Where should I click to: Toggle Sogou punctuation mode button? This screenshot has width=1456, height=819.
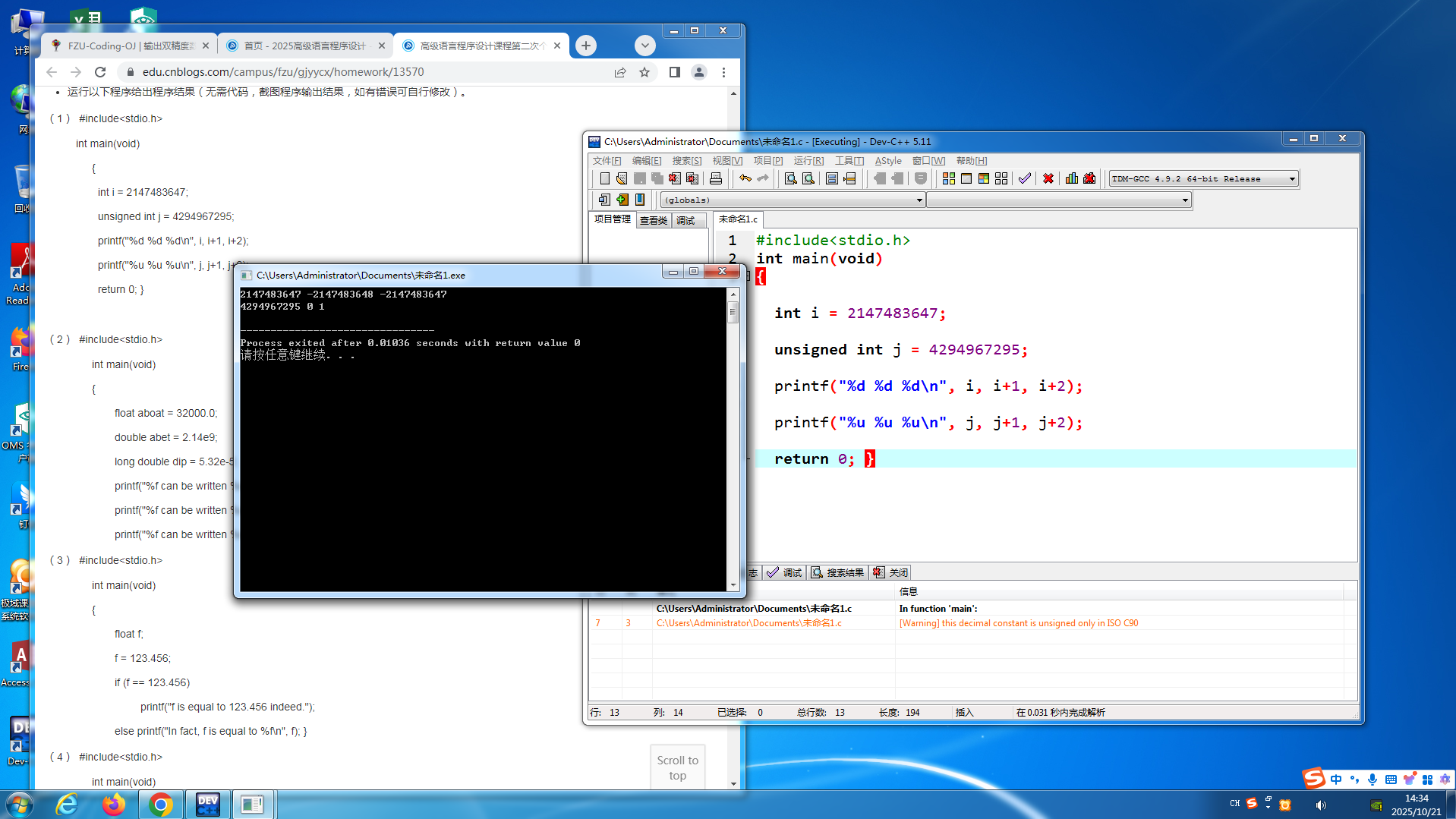pyautogui.click(x=1354, y=780)
